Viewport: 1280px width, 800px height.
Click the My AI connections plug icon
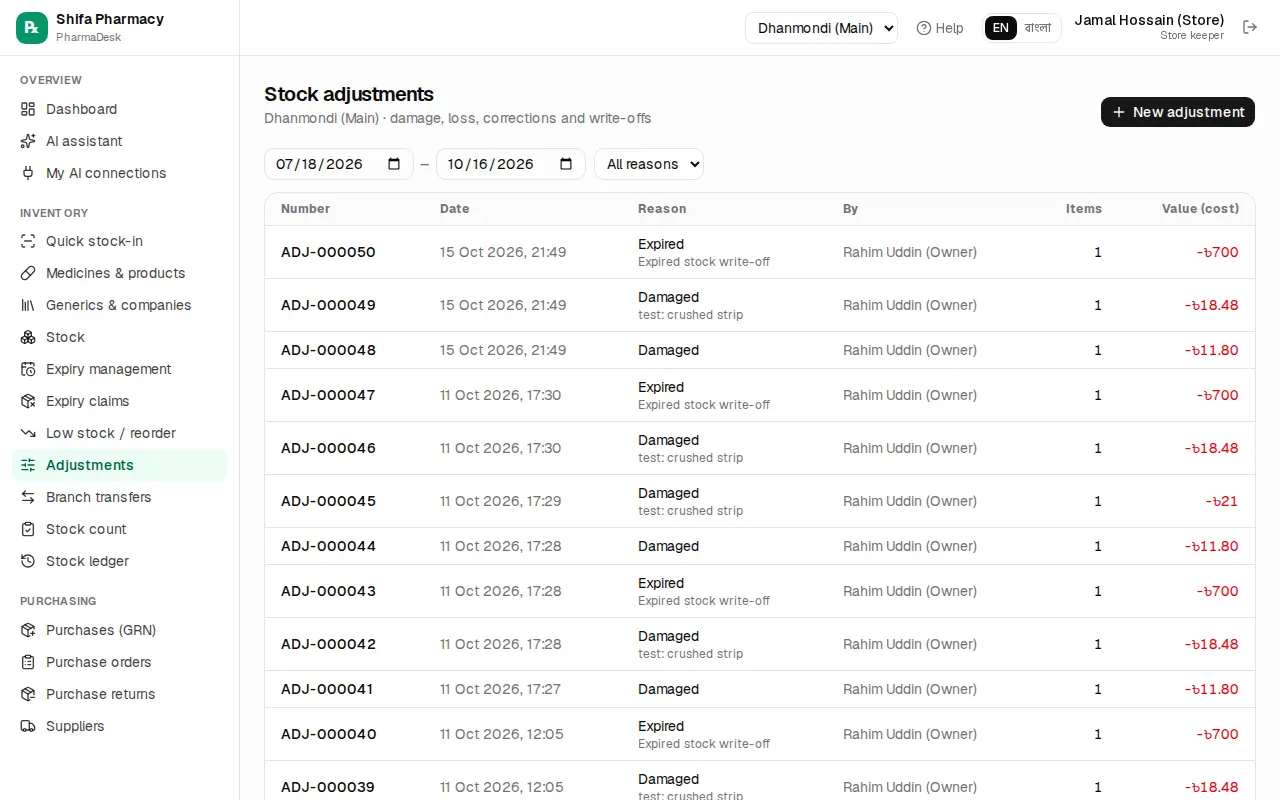click(28, 173)
